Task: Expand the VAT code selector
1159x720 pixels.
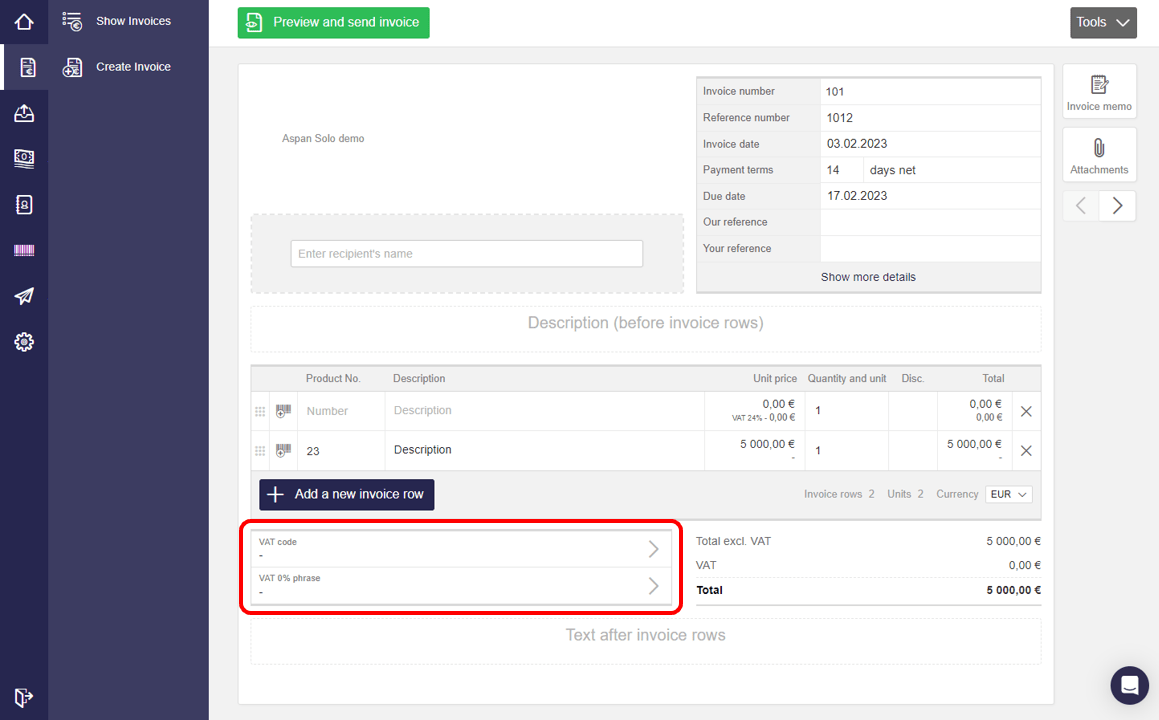Action: coord(460,549)
